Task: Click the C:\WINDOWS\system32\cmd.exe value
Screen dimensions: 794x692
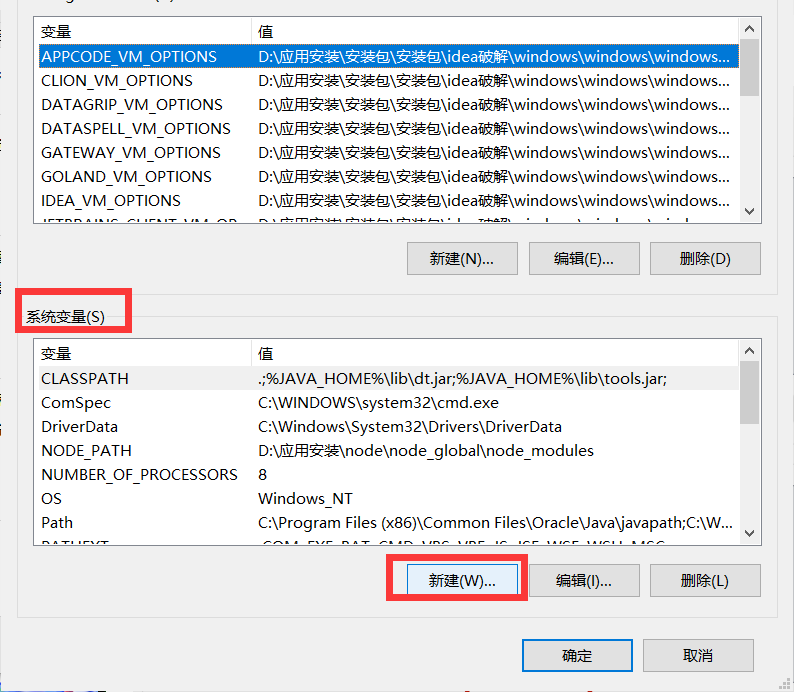Action: tap(378, 402)
